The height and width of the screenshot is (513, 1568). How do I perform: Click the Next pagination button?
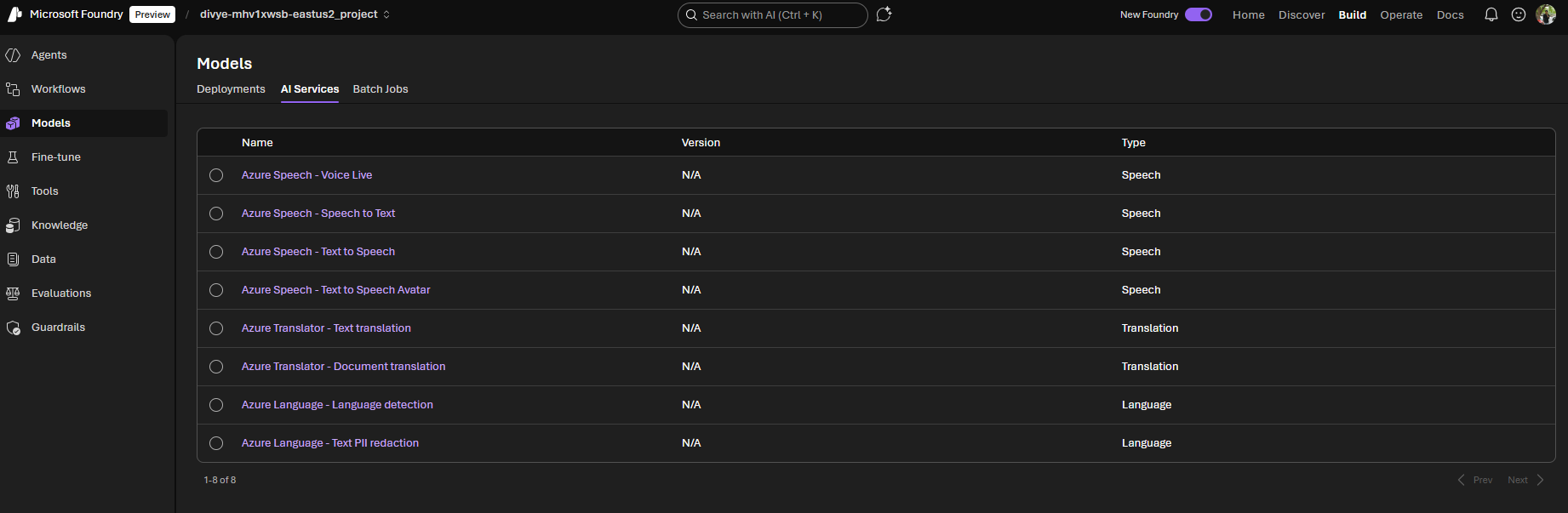point(1526,480)
